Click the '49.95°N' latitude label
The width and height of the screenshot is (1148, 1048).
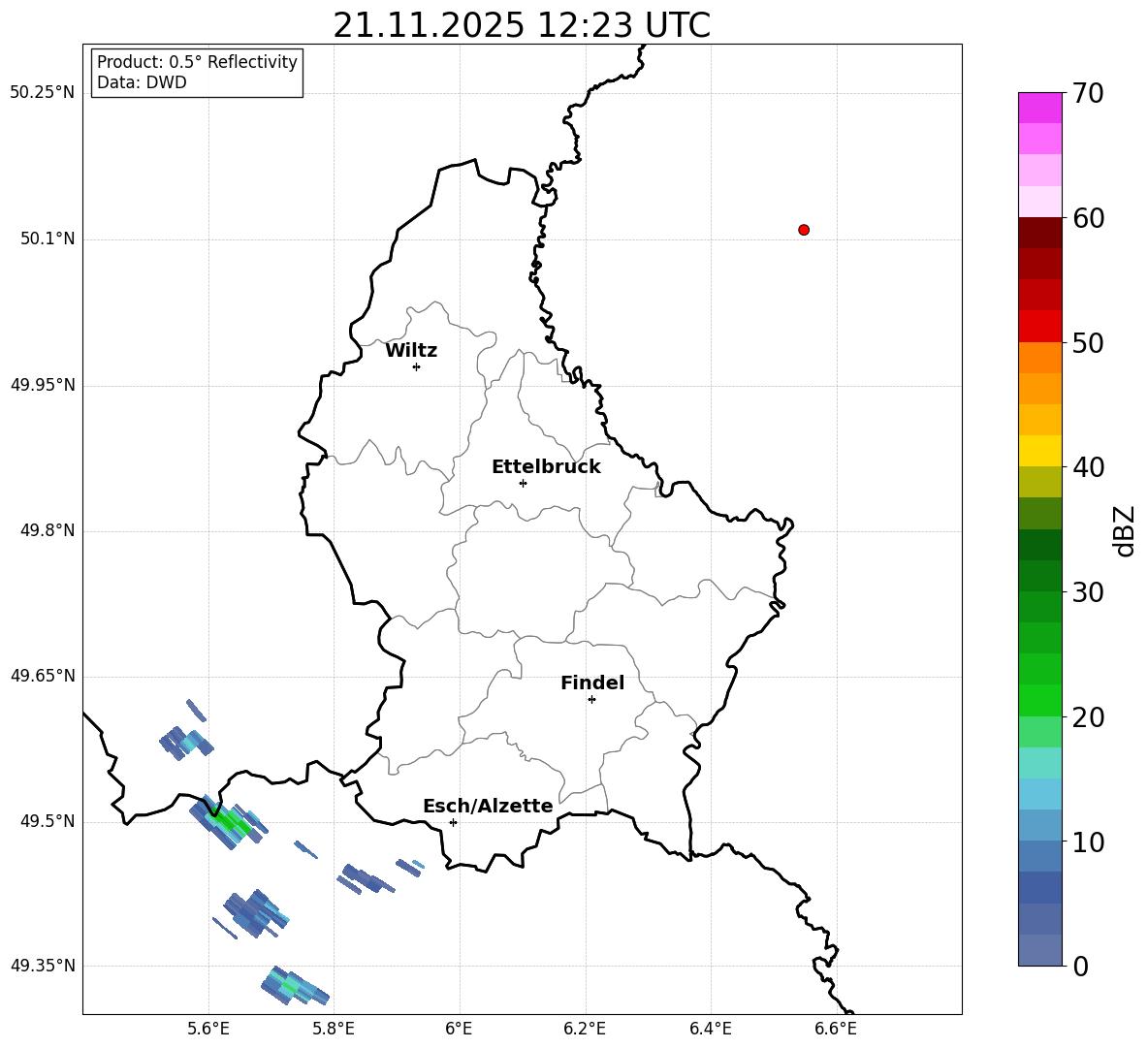[x=43, y=385]
